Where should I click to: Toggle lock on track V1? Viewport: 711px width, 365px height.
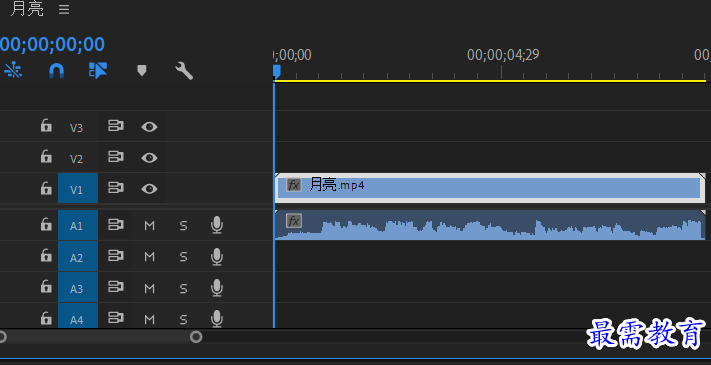click(46, 188)
